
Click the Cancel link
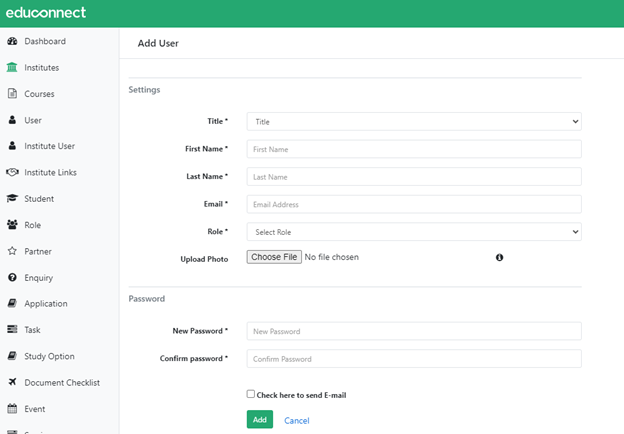click(296, 420)
